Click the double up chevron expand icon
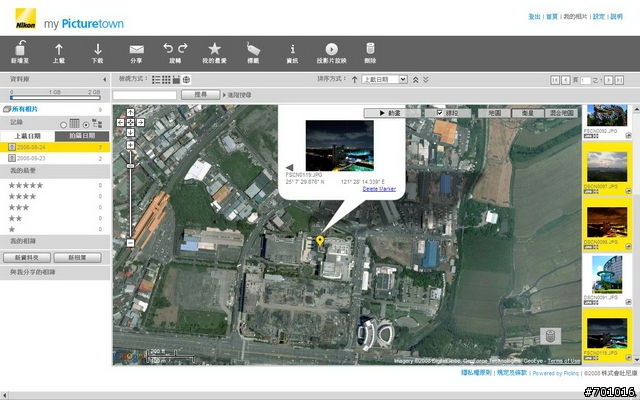 [x=416, y=80]
